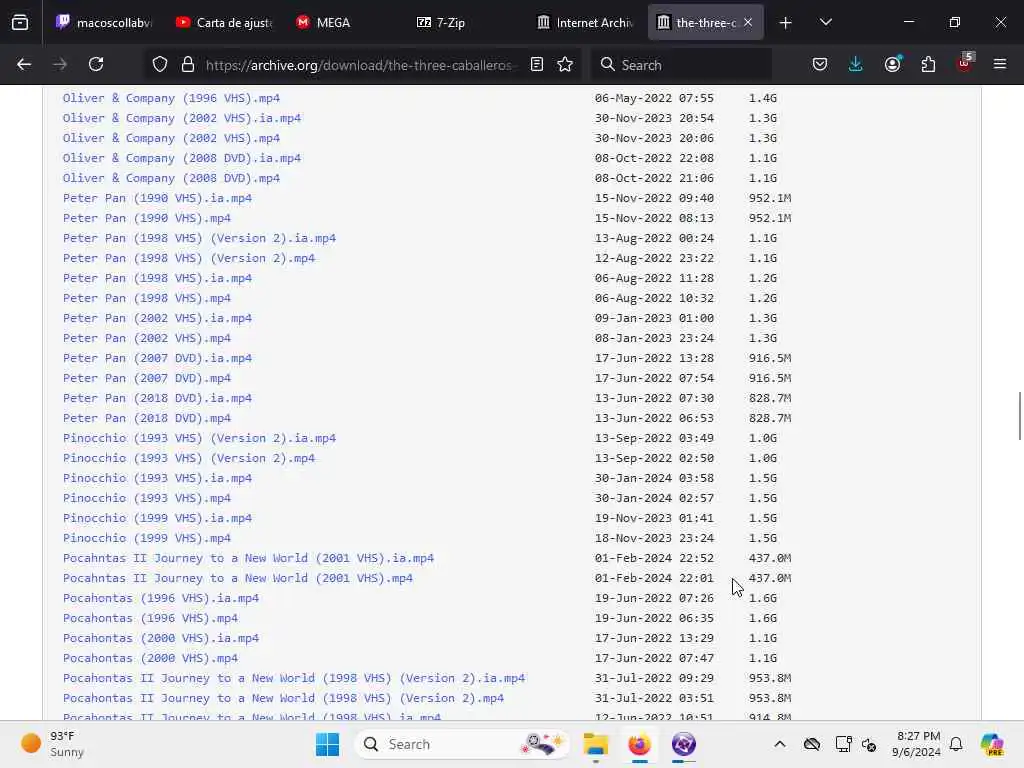Open the Extensions puzzle icon
The image size is (1024, 768).
click(928, 65)
